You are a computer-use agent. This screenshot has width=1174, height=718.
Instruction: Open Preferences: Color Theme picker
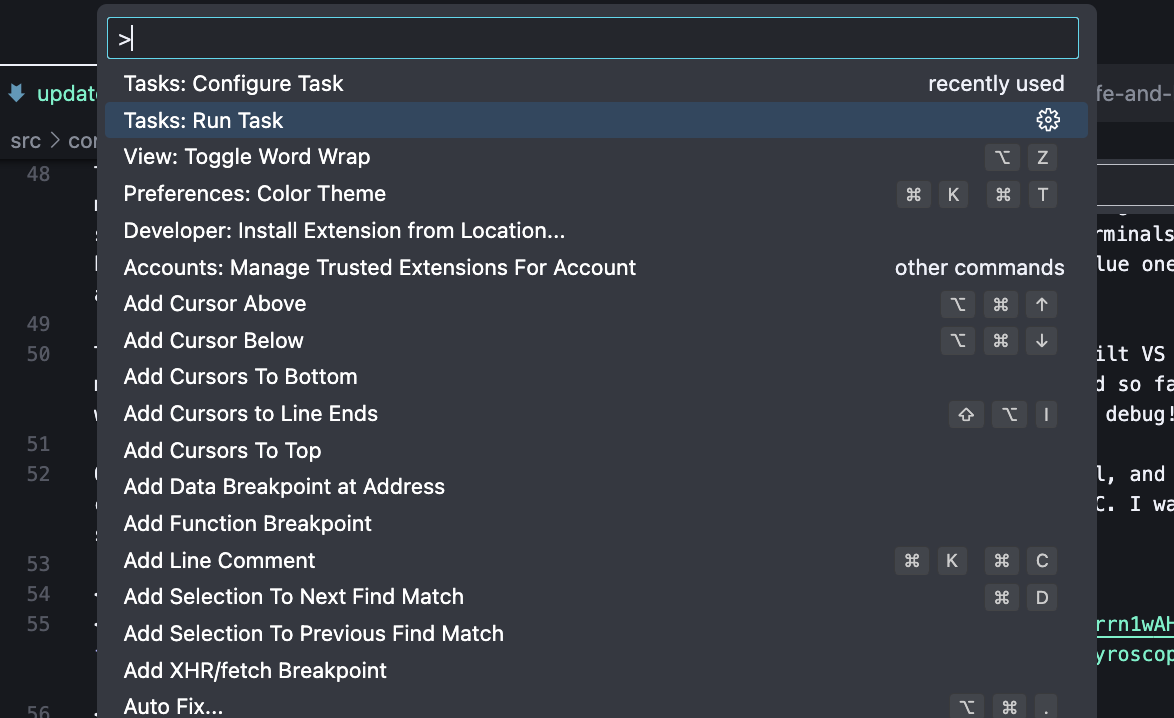pos(255,194)
